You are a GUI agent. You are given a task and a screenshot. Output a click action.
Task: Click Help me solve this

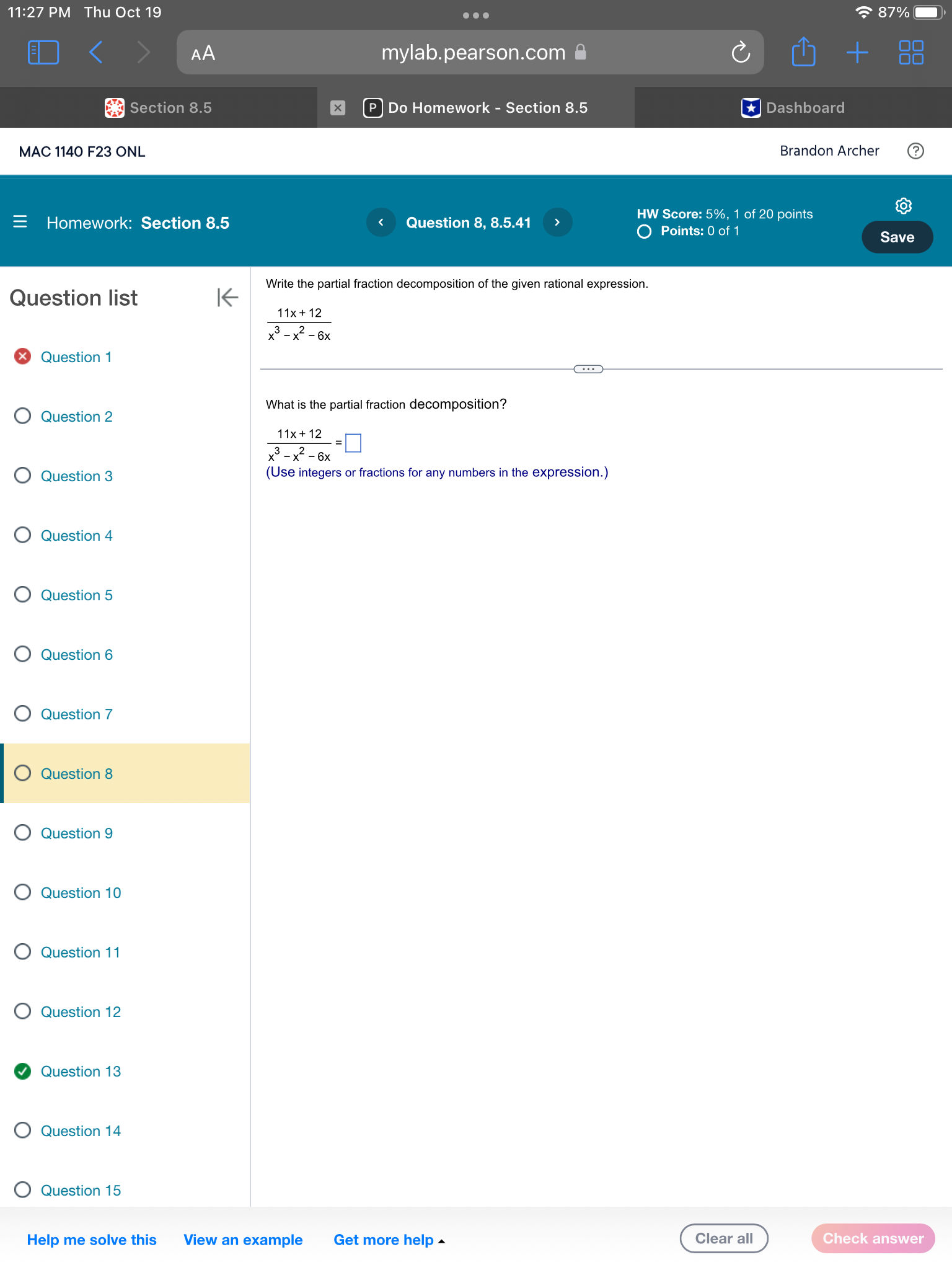coord(92,1240)
